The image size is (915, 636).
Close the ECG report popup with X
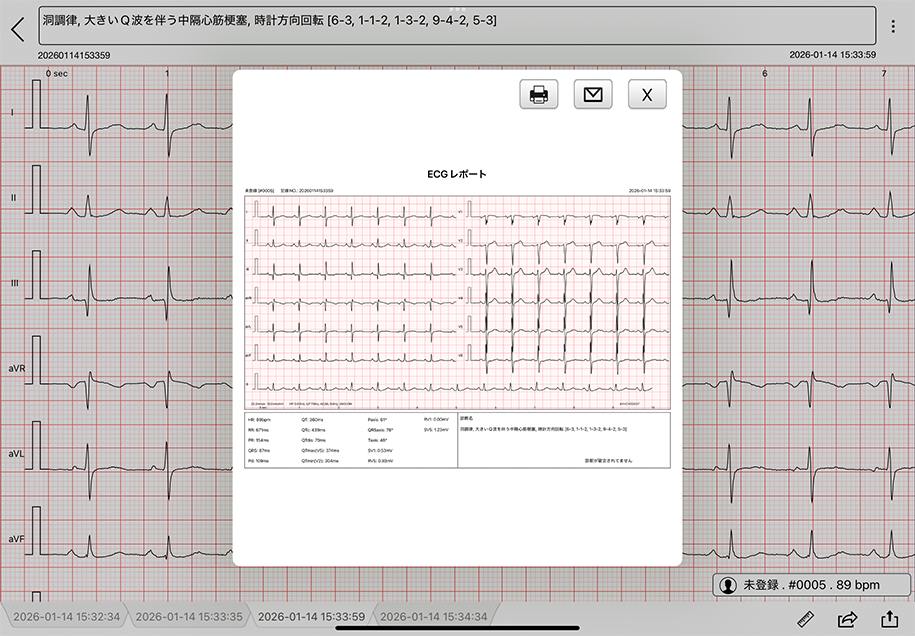point(647,95)
